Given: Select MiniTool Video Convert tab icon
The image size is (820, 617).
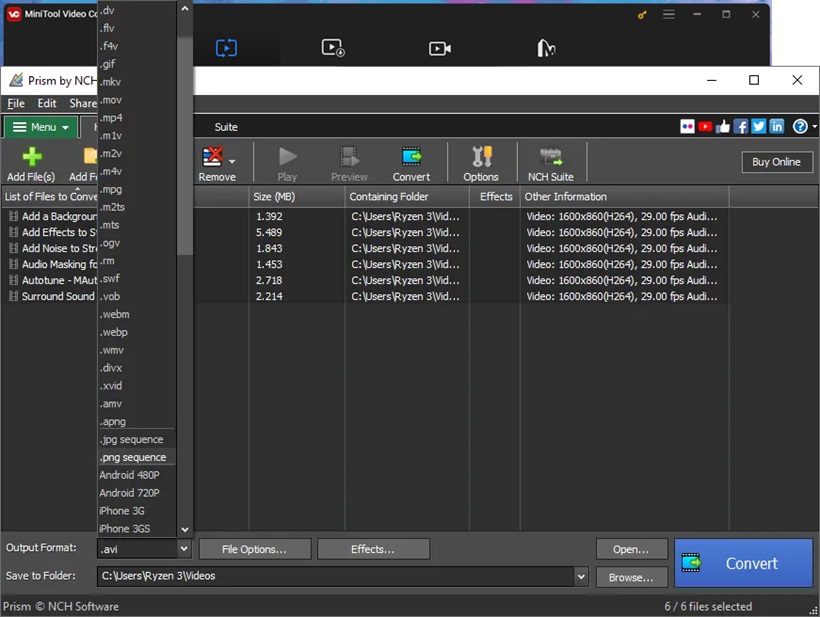Looking at the screenshot, I should tap(226, 48).
